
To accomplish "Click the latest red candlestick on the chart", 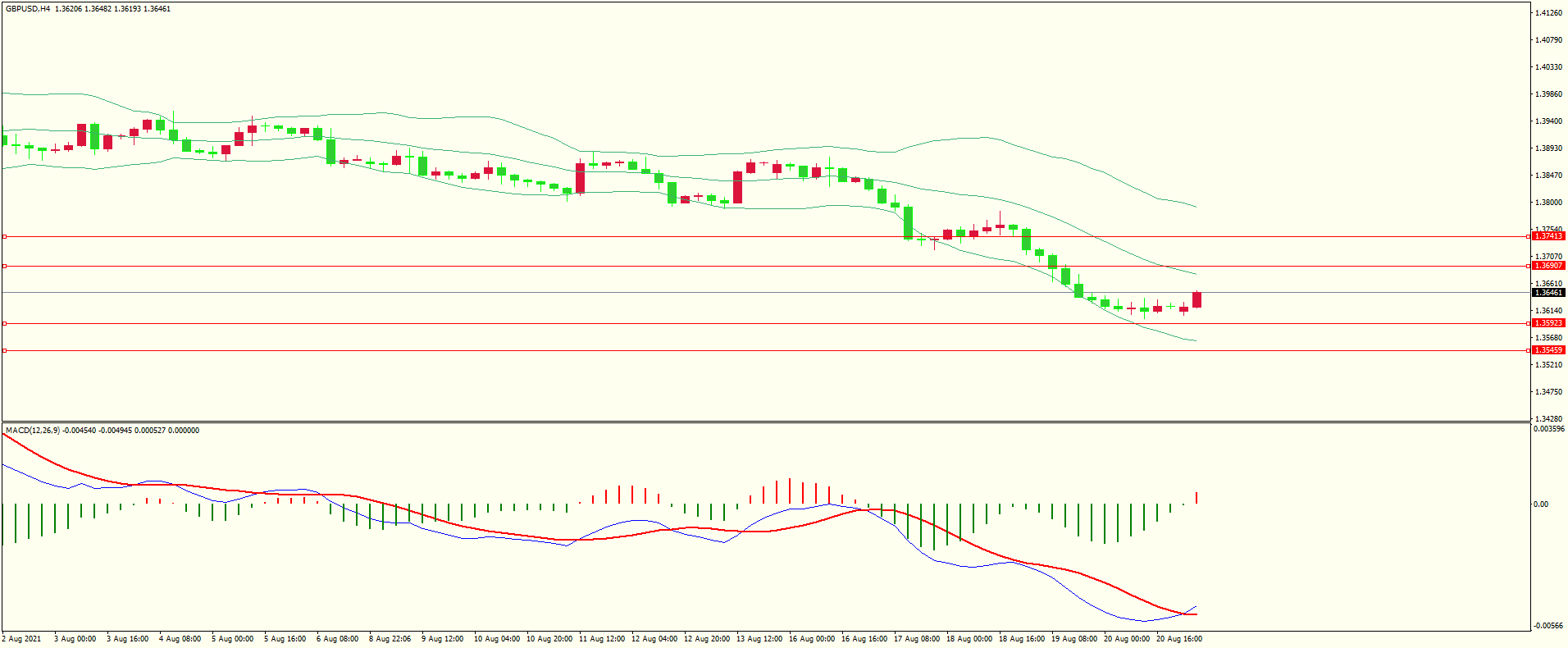I will click(x=1197, y=299).
